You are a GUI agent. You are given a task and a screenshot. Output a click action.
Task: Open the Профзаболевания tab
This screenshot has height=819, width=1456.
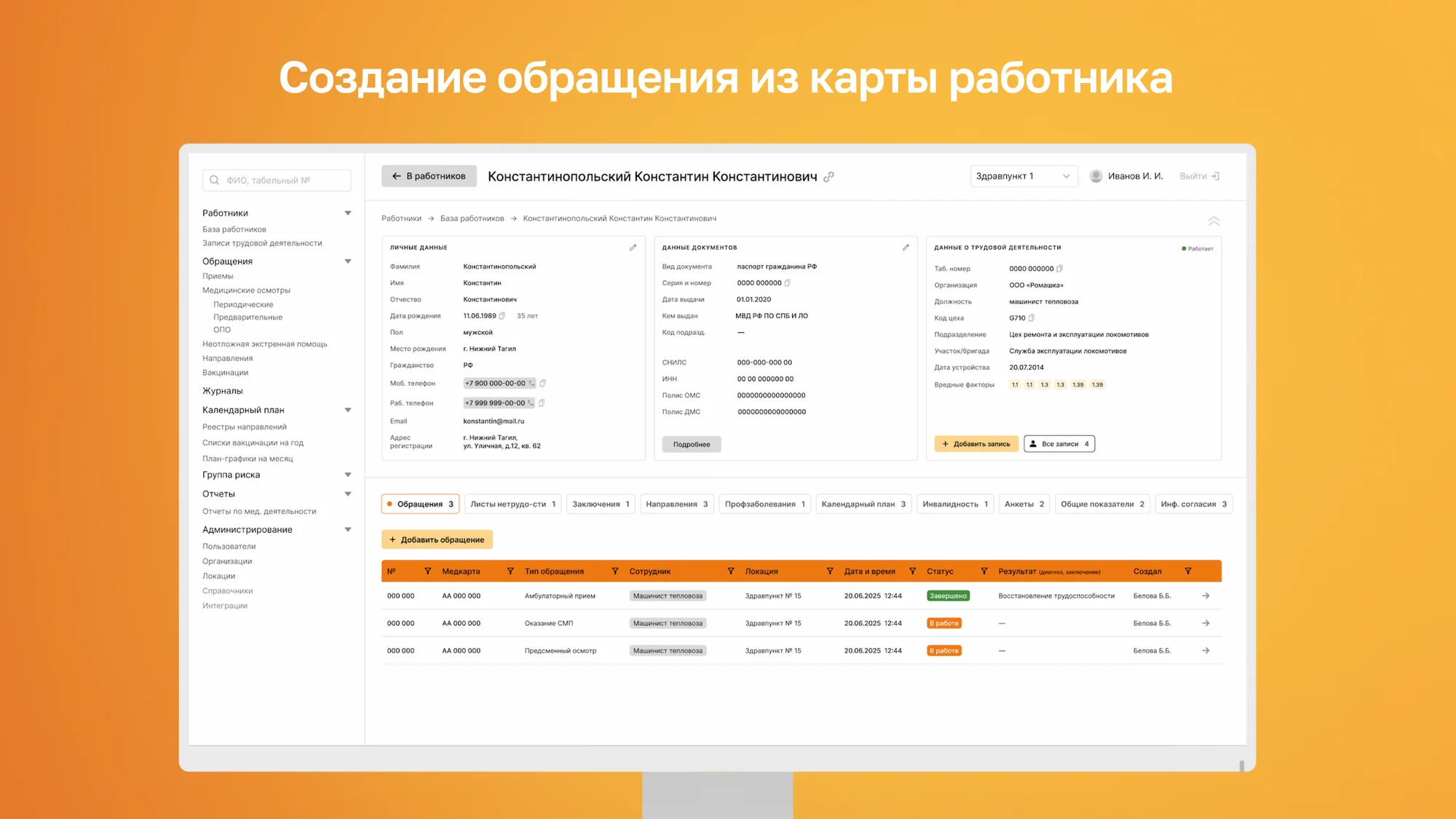765,503
